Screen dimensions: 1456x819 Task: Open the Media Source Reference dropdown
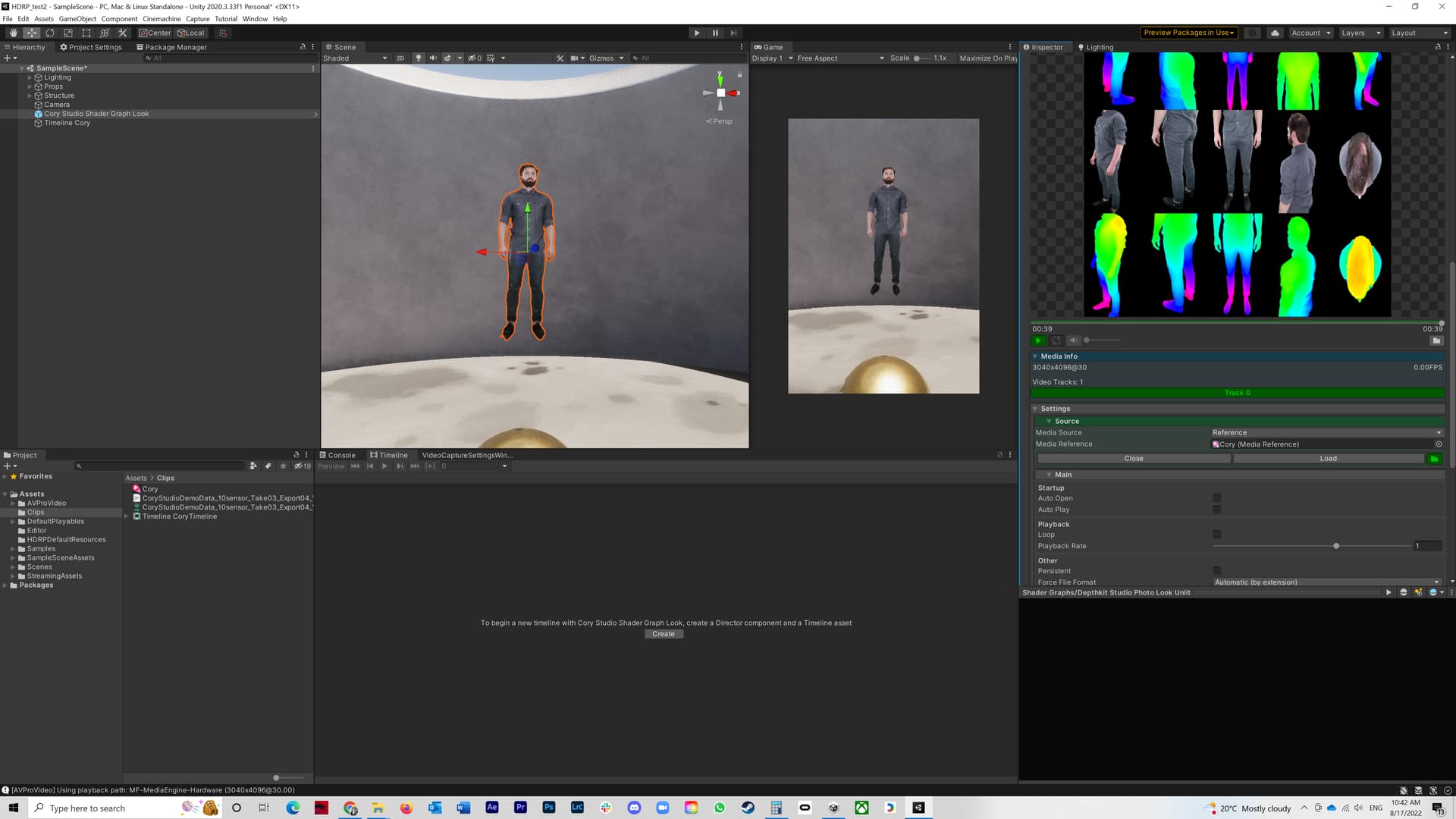[x=1326, y=432]
